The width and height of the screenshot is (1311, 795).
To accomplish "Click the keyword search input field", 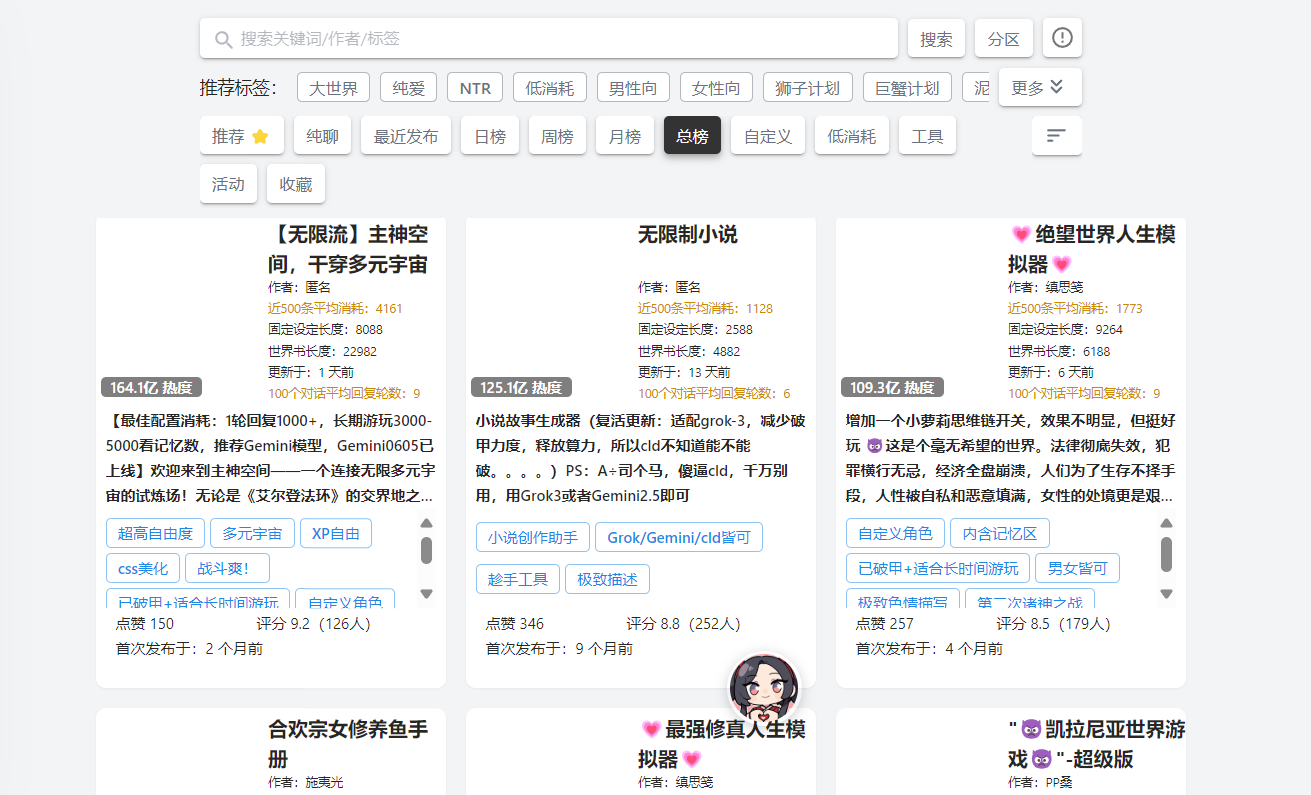I will click(x=550, y=38).
